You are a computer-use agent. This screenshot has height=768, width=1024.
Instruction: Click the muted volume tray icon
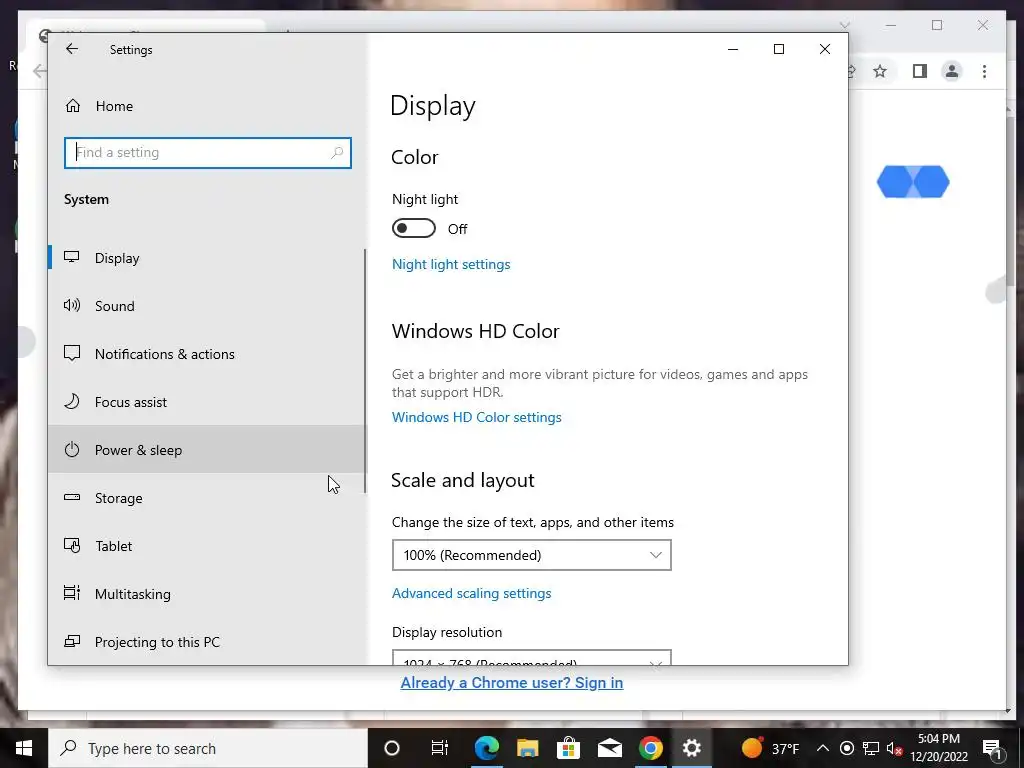pyautogui.click(x=894, y=748)
